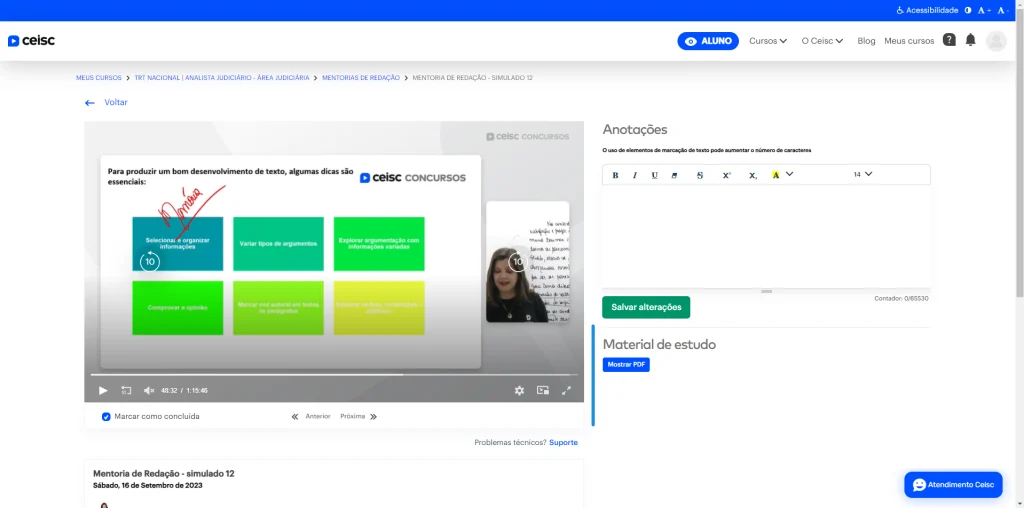Viewport: 1024px width, 508px height.
Task: Open the help question mark icon
Action: click(950, 40)
